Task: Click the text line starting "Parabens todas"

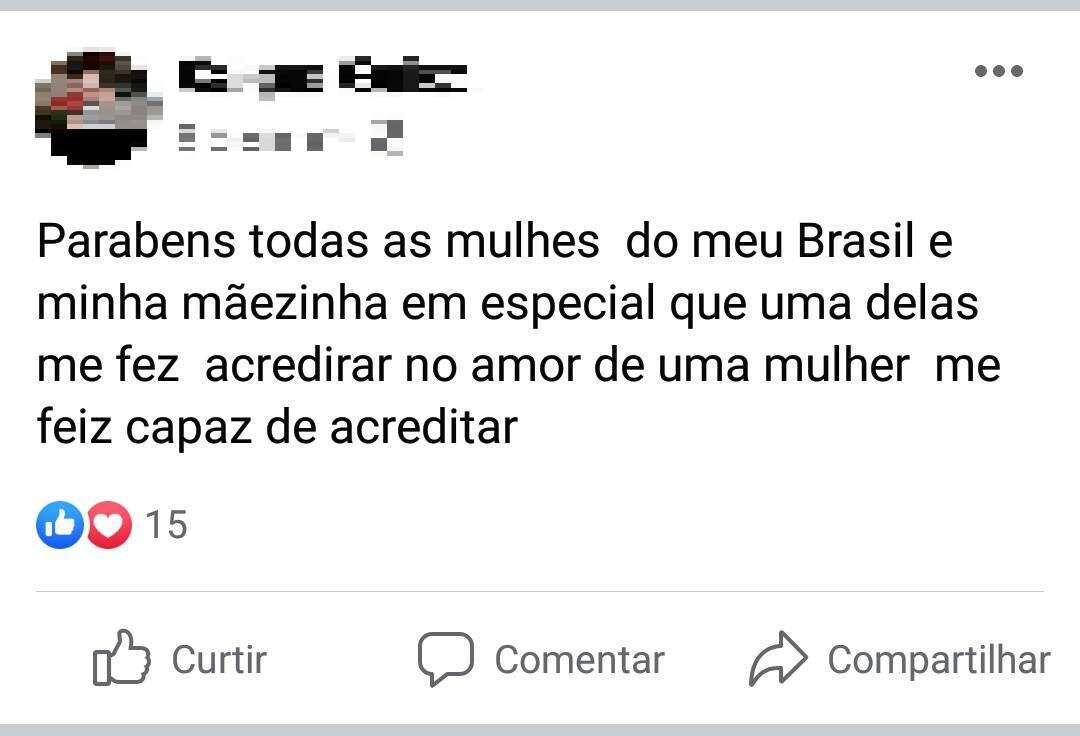Action: 495,241
